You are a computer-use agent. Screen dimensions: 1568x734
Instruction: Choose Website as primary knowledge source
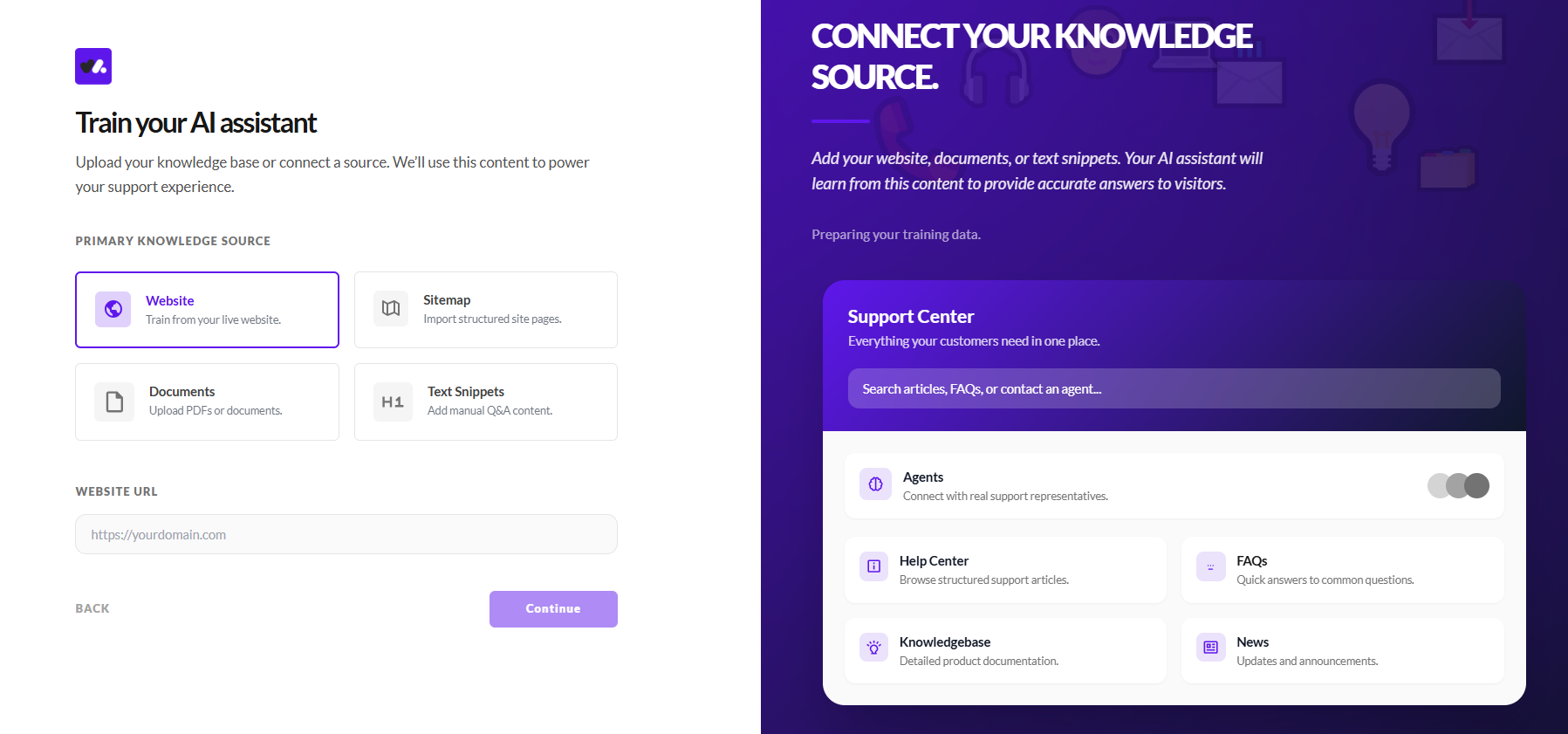coord(207,310)
